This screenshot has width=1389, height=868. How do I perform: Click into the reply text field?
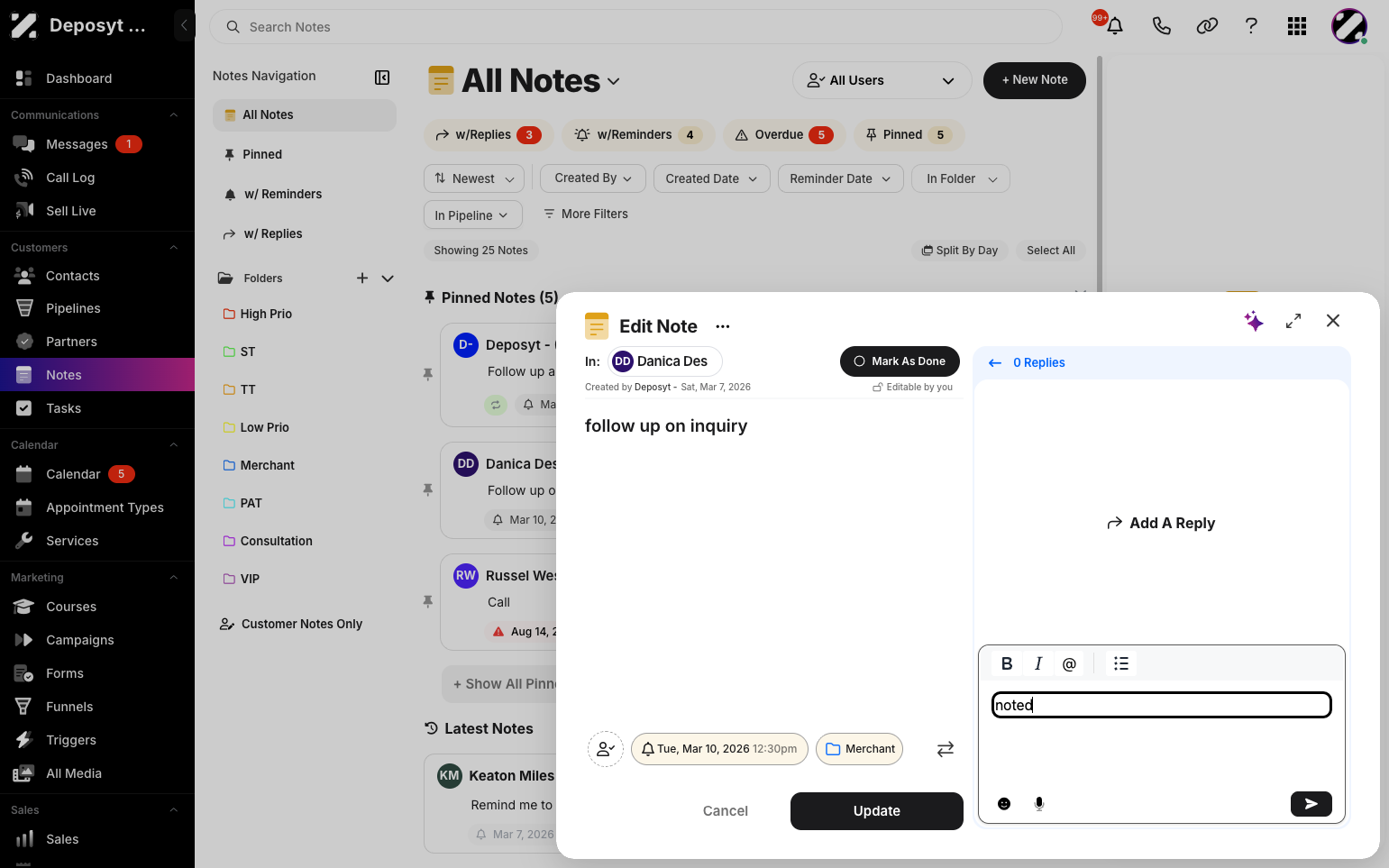pyautogui.click(x=1162, y=705)
